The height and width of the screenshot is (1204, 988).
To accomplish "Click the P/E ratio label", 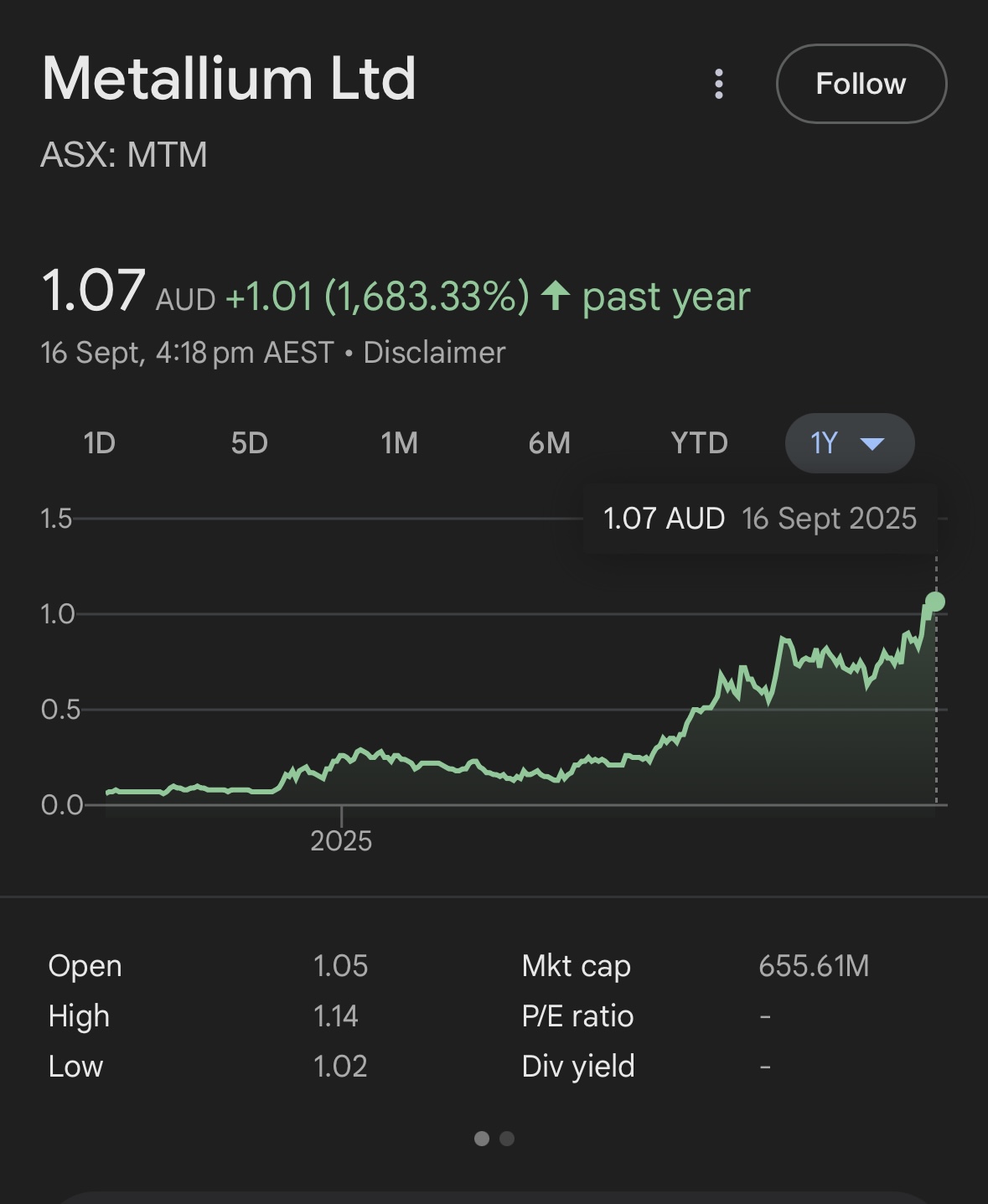I will tap(577, 1016).
